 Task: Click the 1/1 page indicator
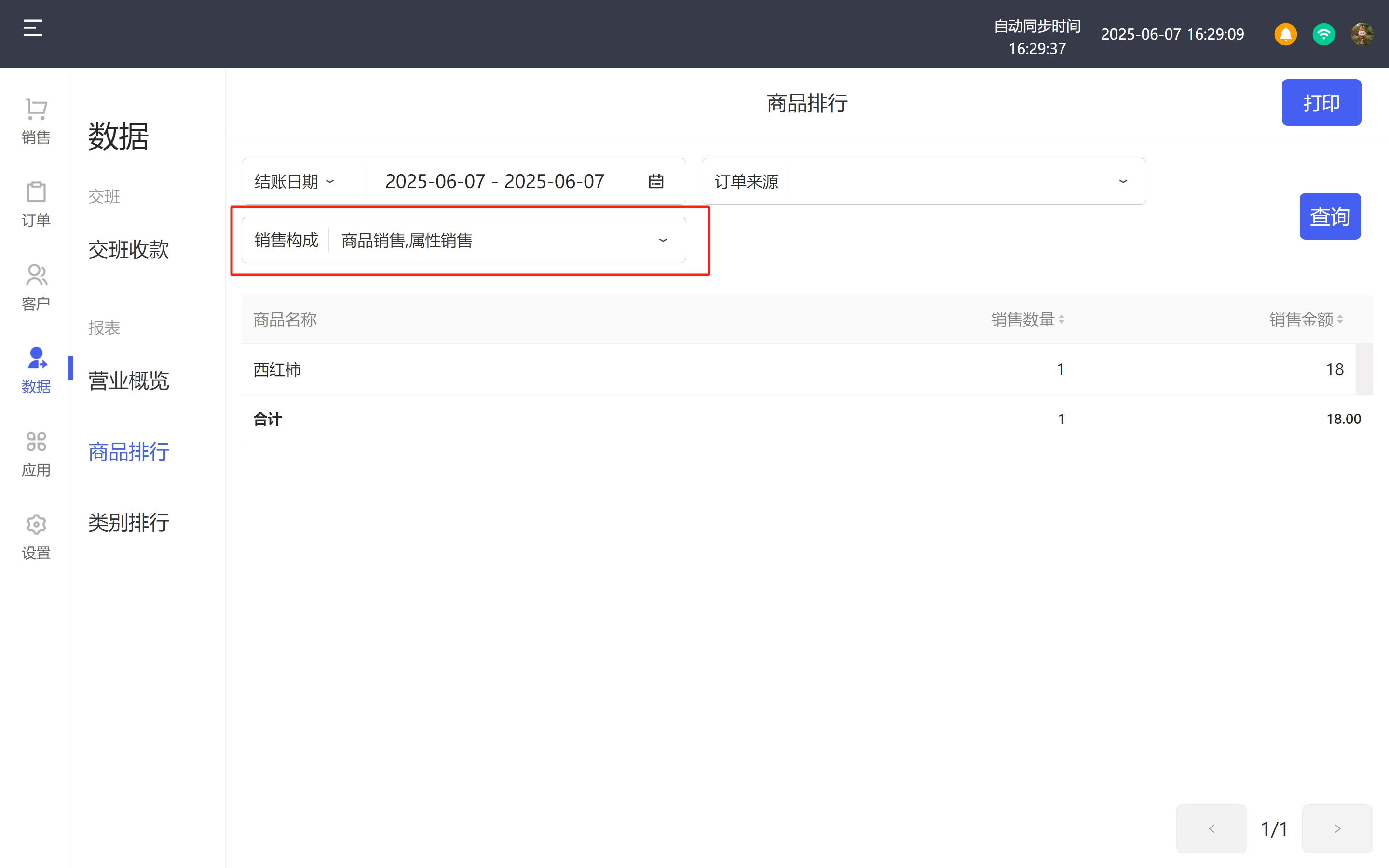click(1274, 829)
